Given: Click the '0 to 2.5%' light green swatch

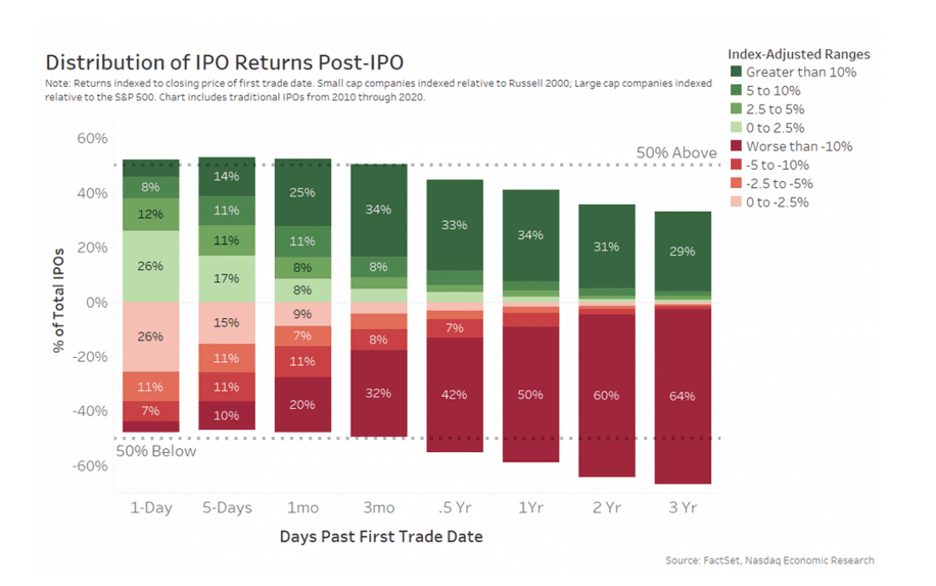Looking at the screenshot, I should pos(736,127).
